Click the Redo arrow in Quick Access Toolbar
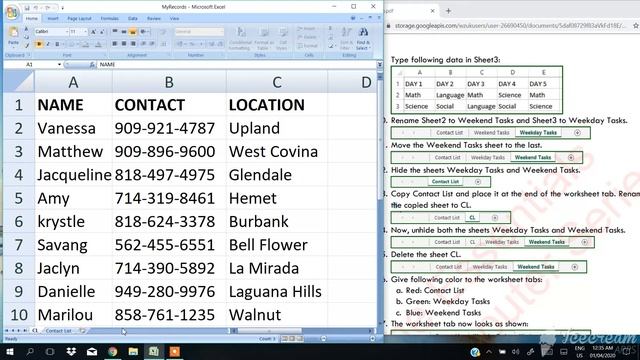The height and width of the screenshot is (360, 640). (48, 8)
